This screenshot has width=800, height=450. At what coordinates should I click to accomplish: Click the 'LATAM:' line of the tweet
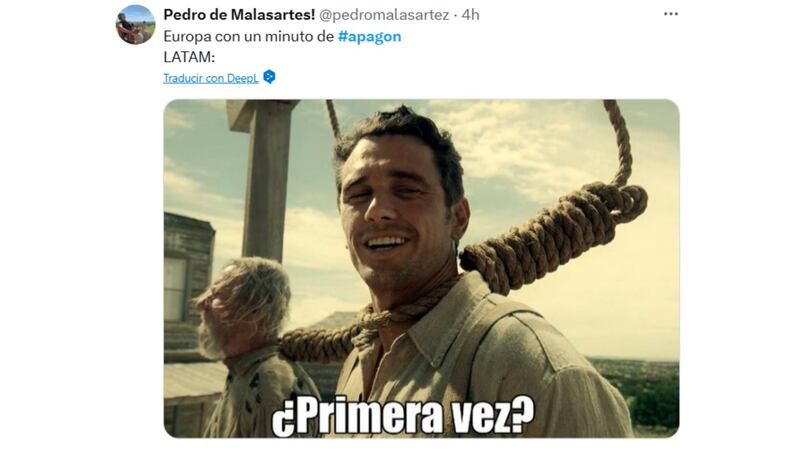(189, 57)
